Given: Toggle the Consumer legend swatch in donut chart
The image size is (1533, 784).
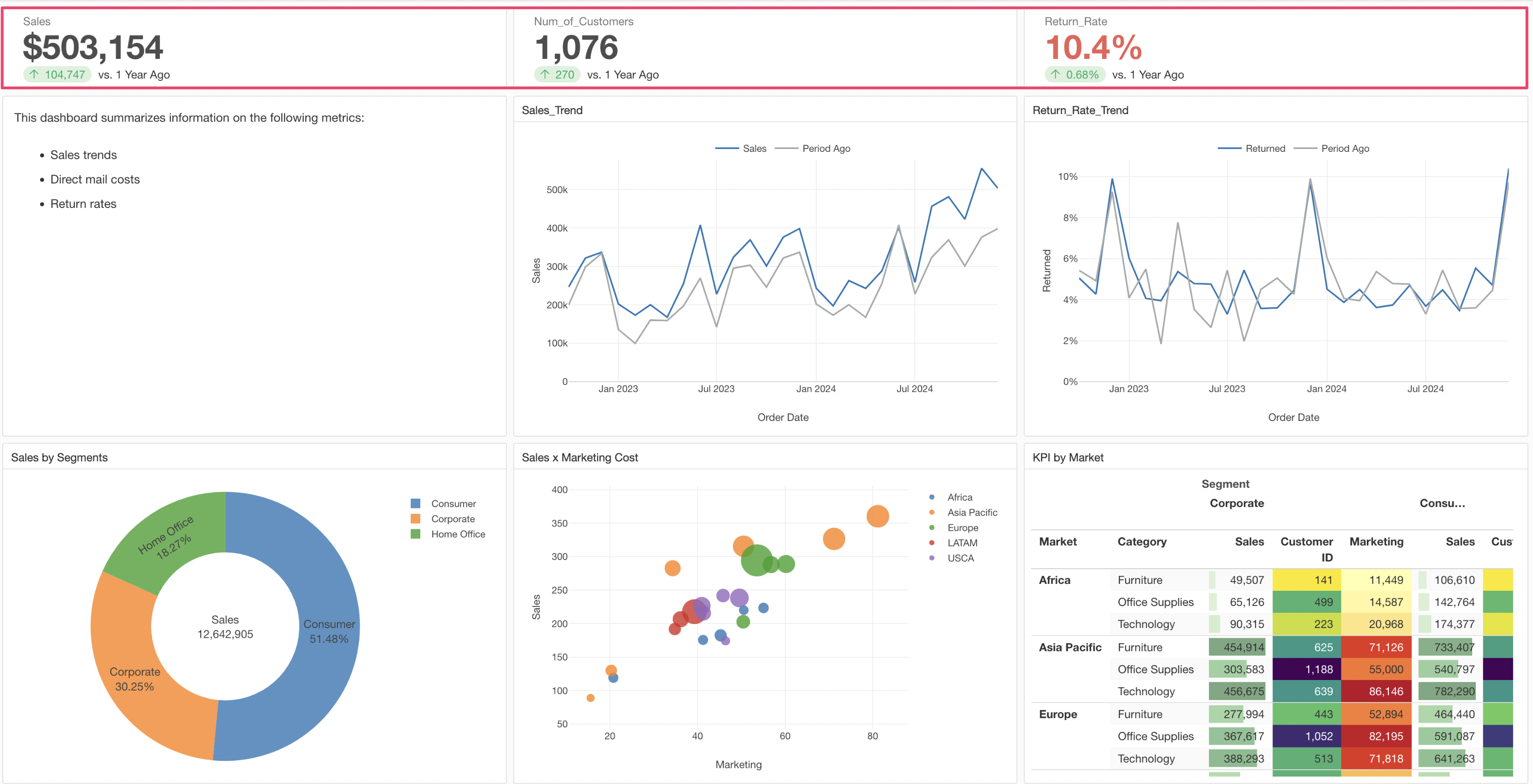Looking at the screenshot, I should coord(415,503).
